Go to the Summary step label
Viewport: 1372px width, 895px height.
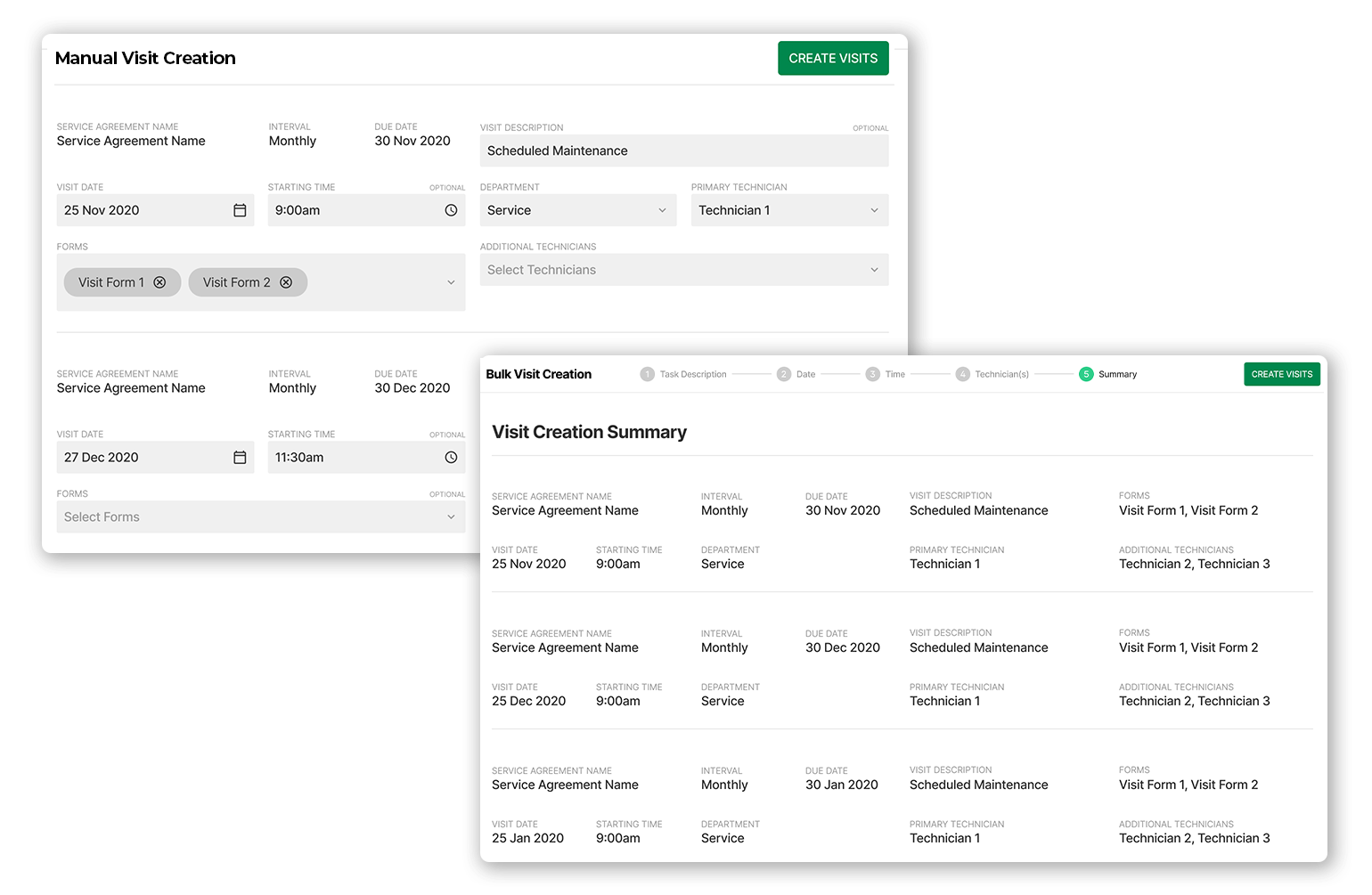point(1117,374)
